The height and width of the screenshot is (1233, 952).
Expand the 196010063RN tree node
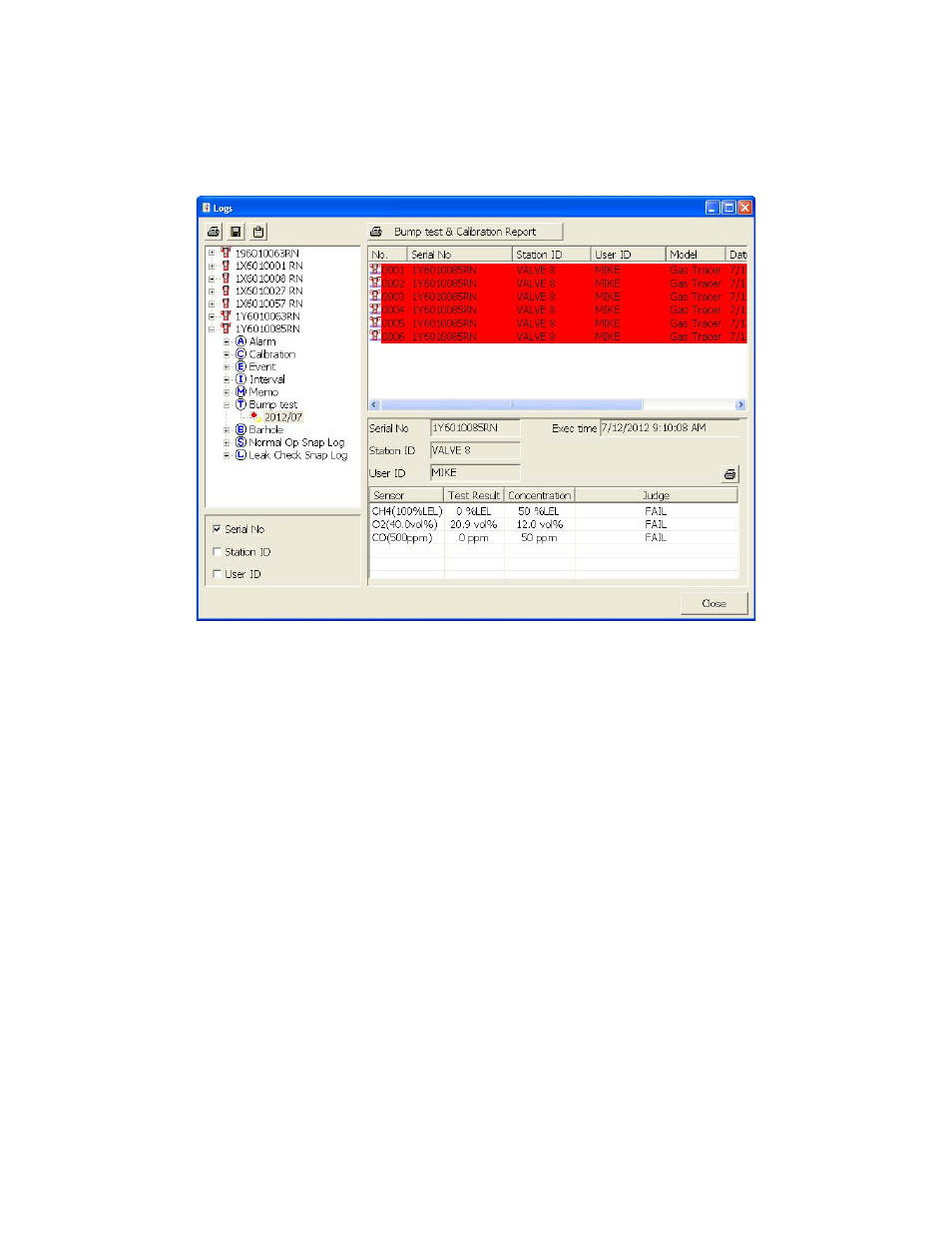(x=212, y=254)
